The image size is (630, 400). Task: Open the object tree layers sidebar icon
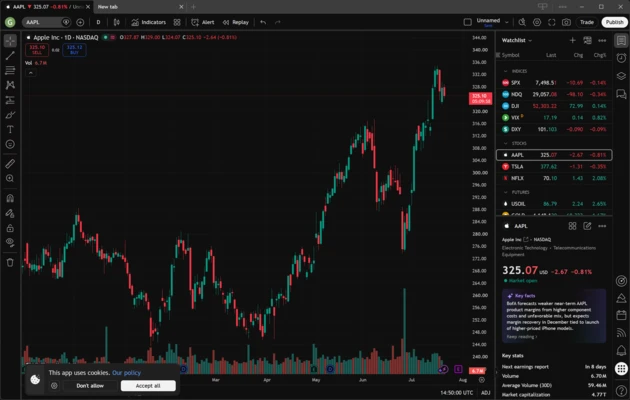point(621,76)
